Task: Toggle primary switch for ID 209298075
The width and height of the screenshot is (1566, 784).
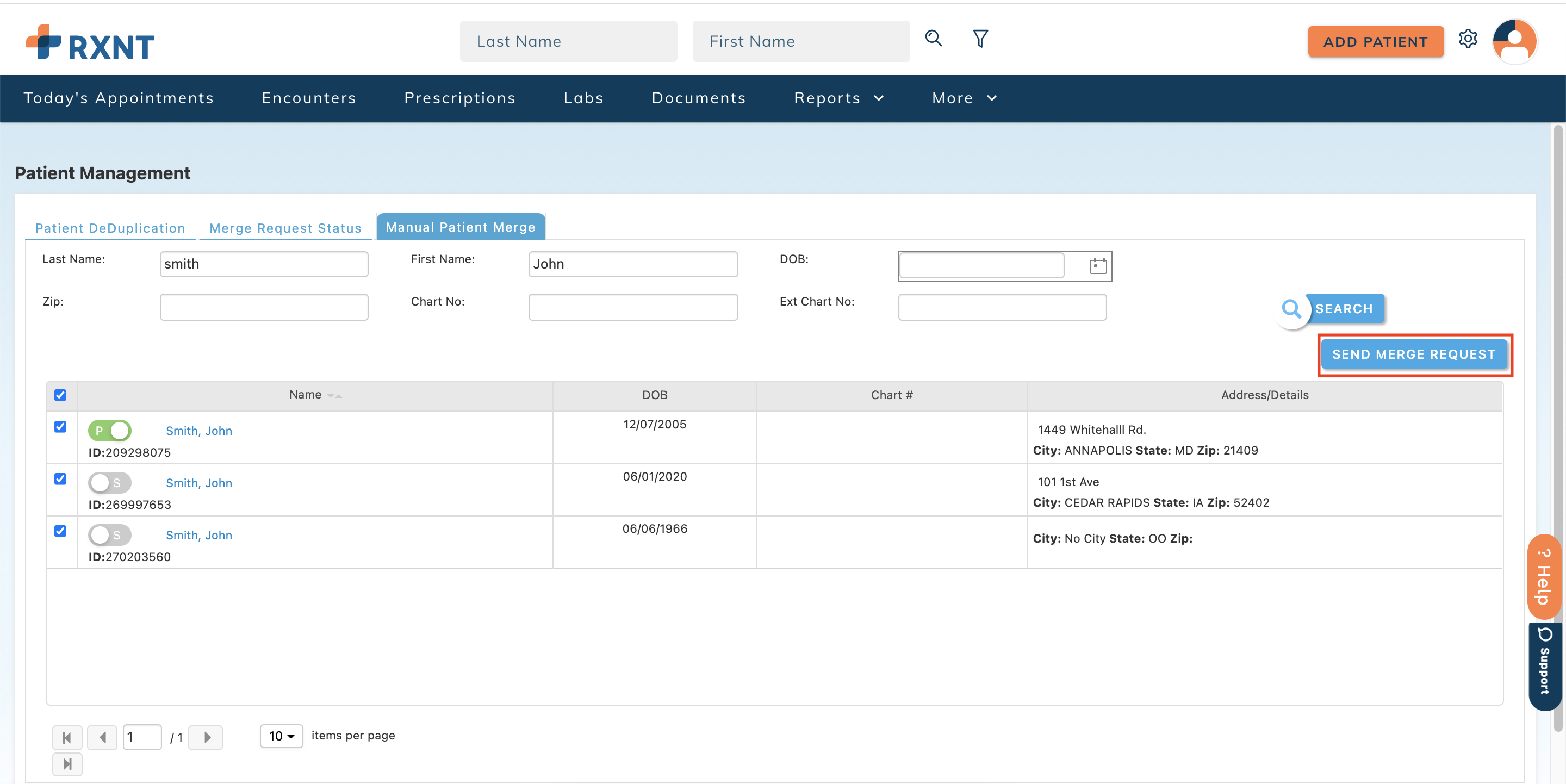Action: coord(109,430)
